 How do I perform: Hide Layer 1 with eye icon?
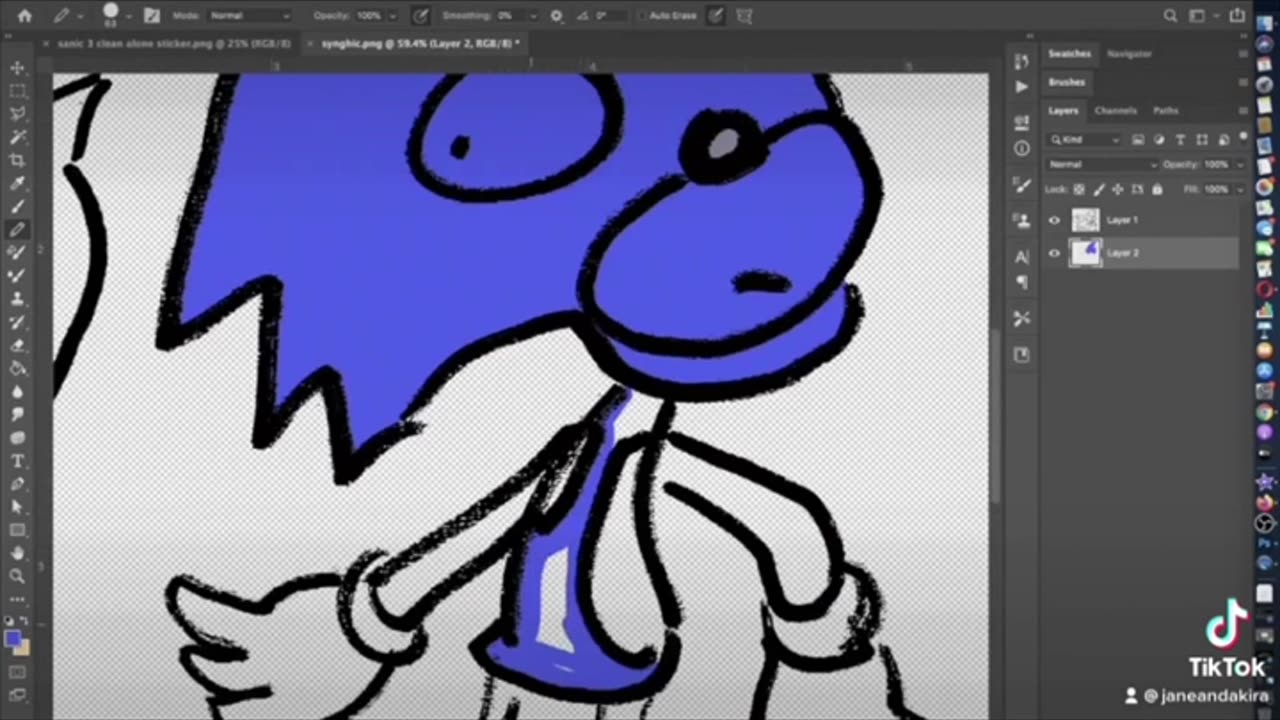click(1054, 220)
